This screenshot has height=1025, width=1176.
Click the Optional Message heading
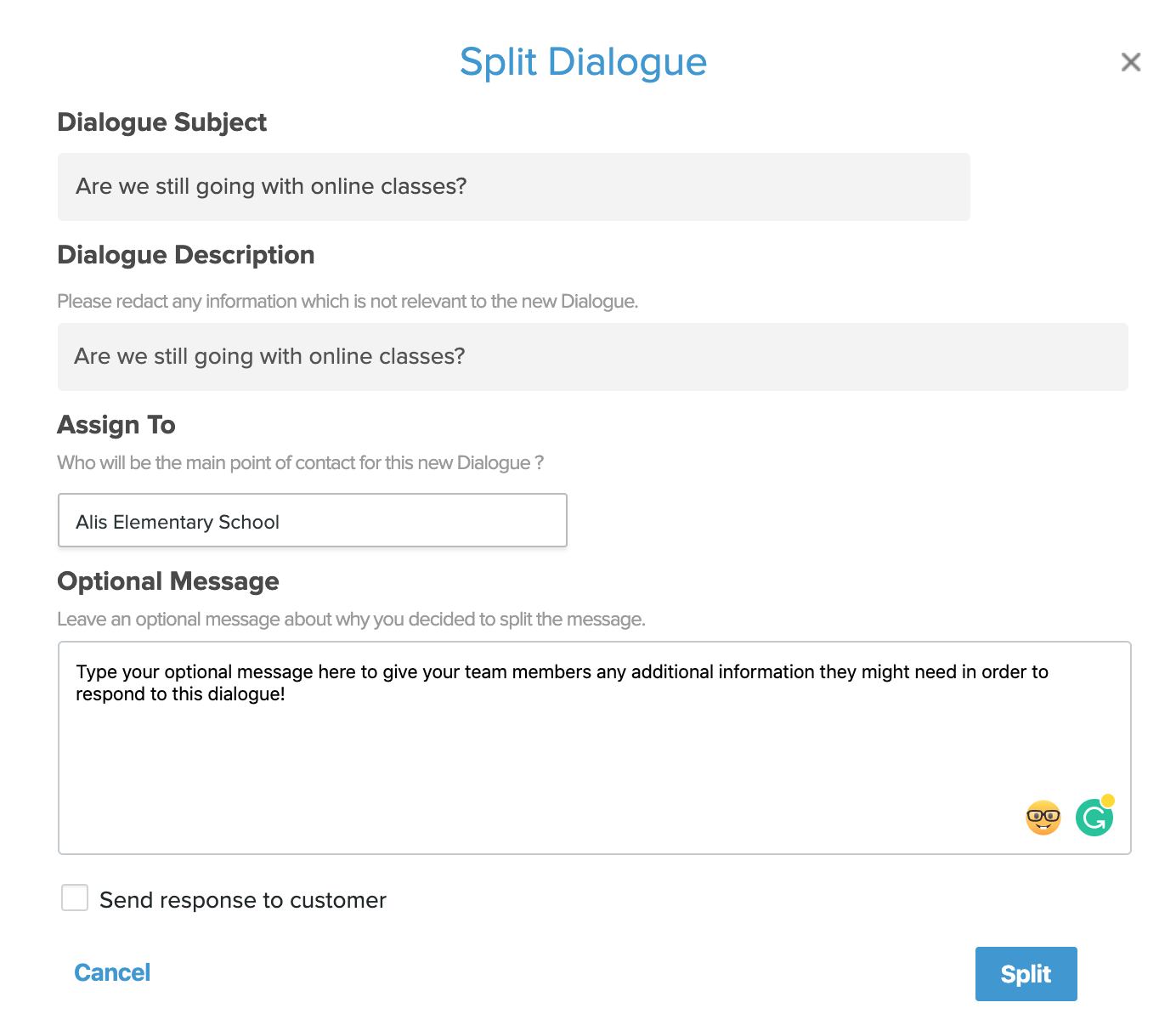167,581
